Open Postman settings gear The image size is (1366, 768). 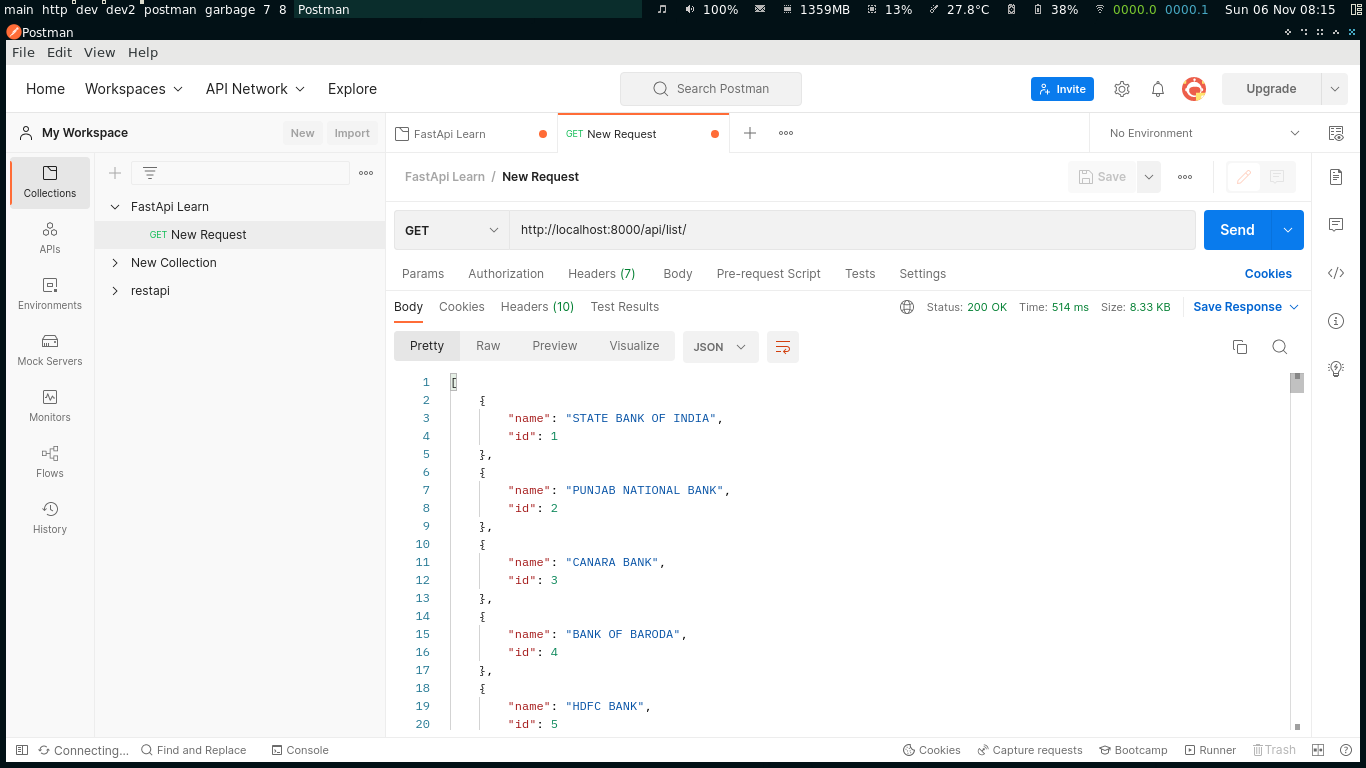1122,89
